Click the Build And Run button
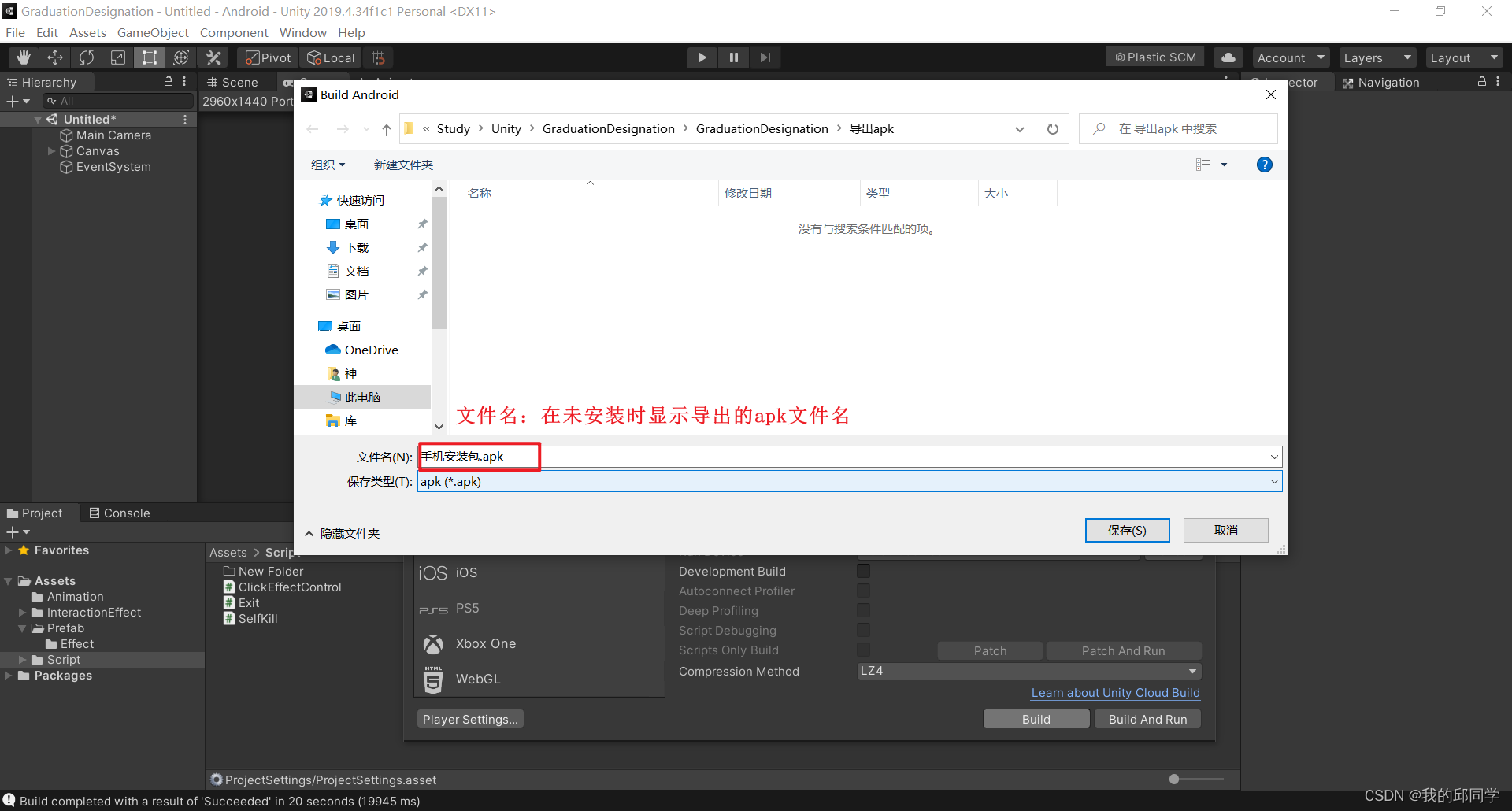The width and height of the screenshot is (1512, 811). click(1147, 718)
